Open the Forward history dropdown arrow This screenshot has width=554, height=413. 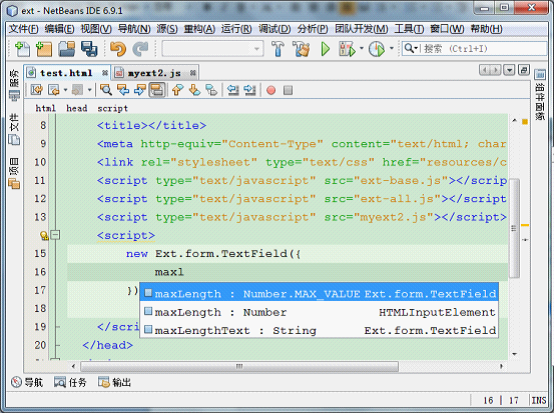[89, 90]
